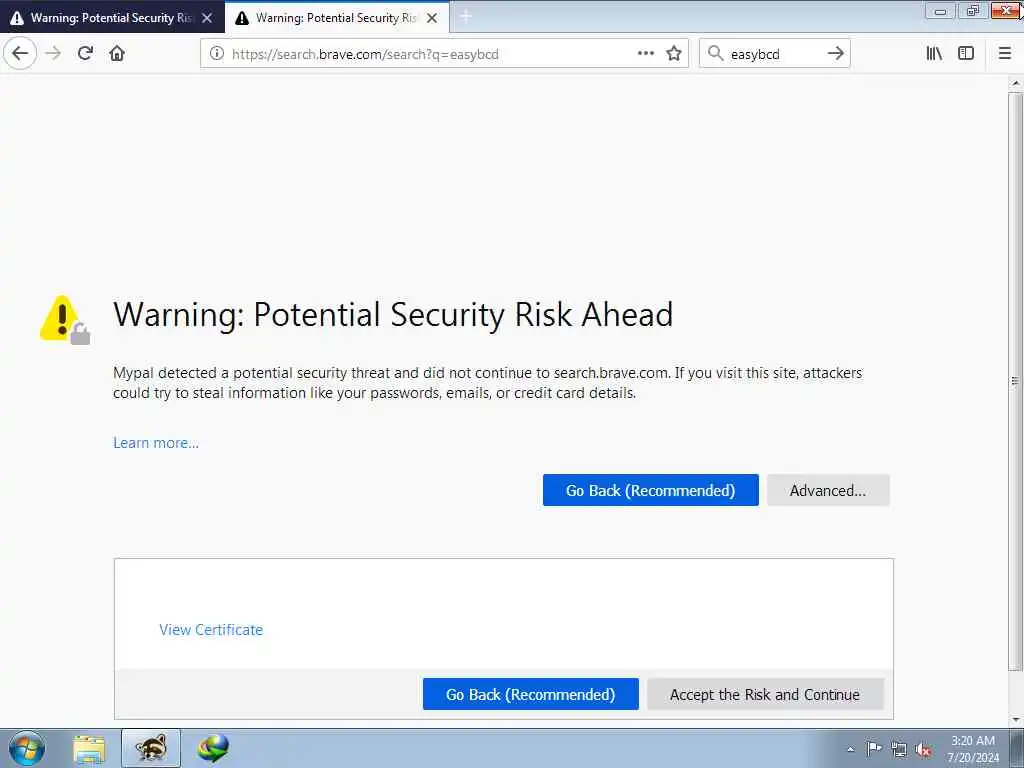
Task: Open the Learn more link
Action: click(156, 443)
